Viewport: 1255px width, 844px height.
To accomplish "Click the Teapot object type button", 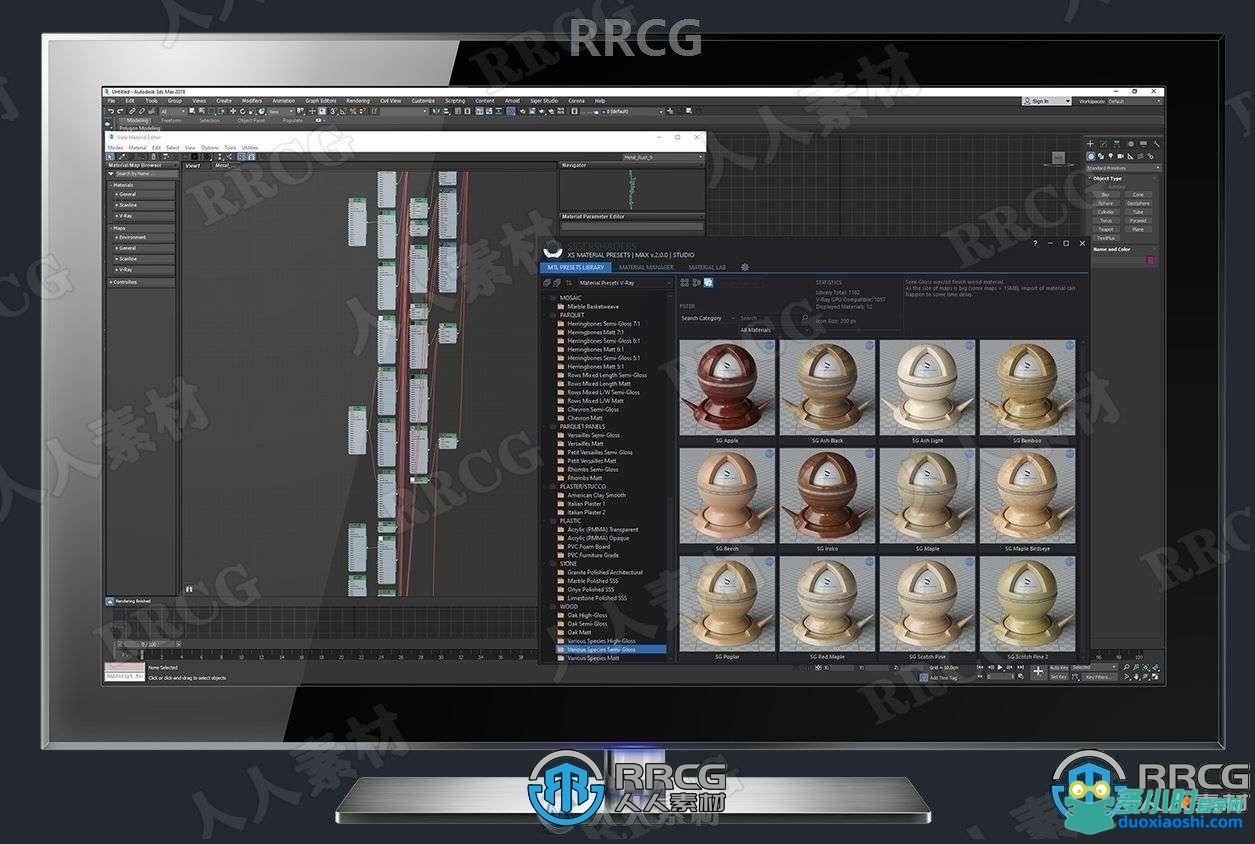I will click(1105, 229).
